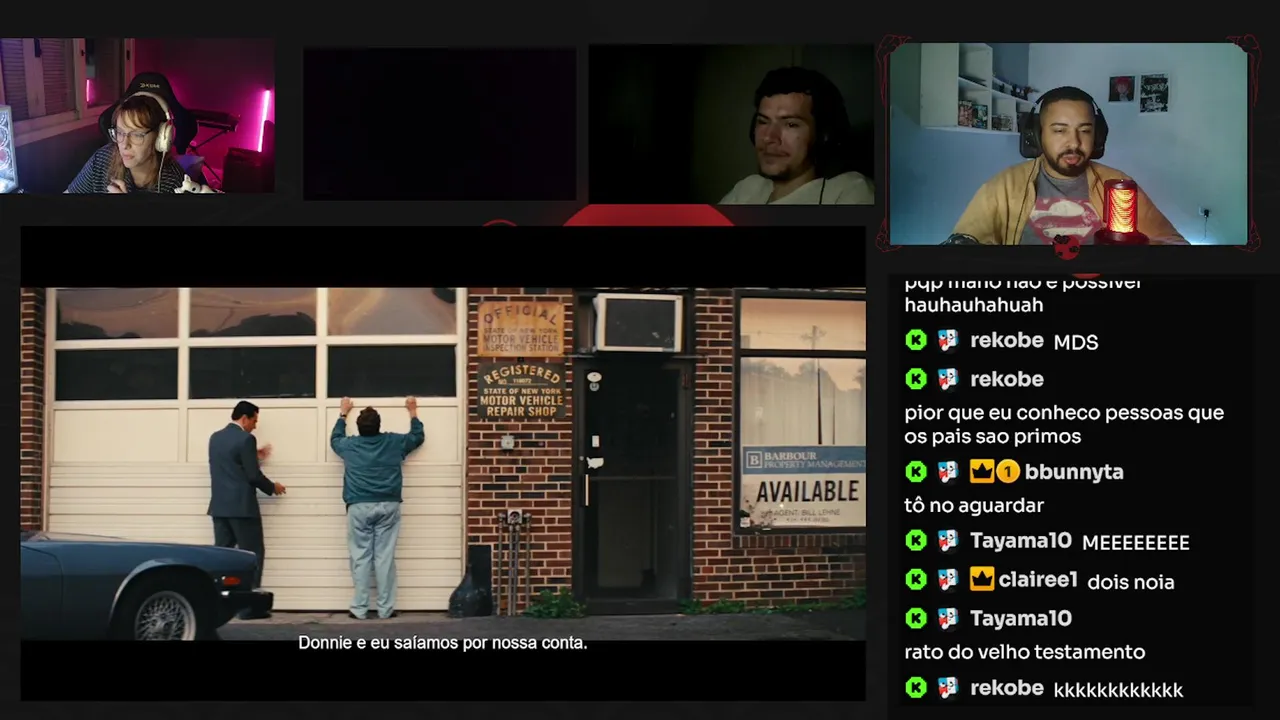The height and width of the screenshot is (720, 1280).
Task: Open username Tayama10 above 'rato do velho testamento'
Action: pyautogui.click(x=1020, y=618)
